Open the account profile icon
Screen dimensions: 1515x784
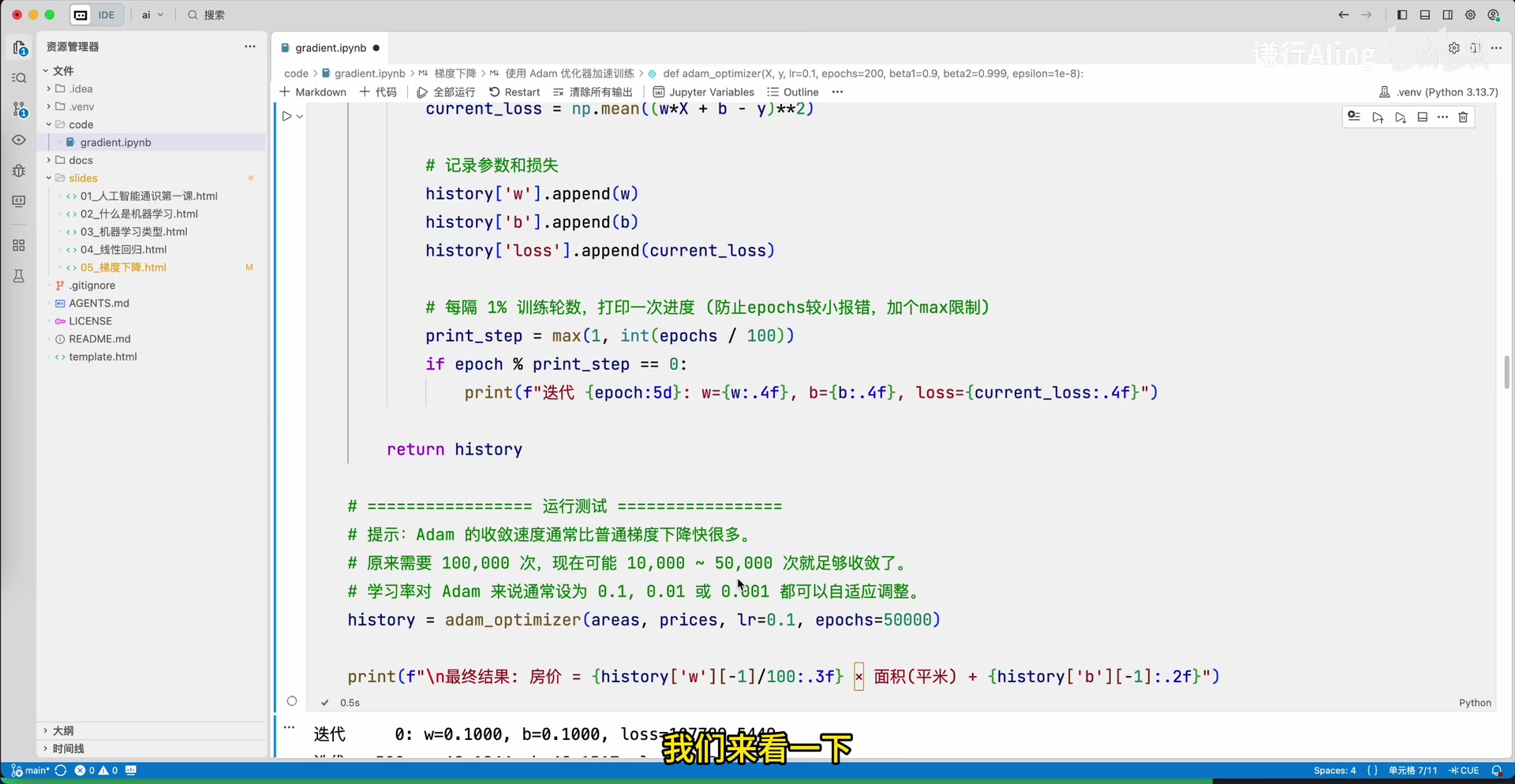click(1494, 15)
